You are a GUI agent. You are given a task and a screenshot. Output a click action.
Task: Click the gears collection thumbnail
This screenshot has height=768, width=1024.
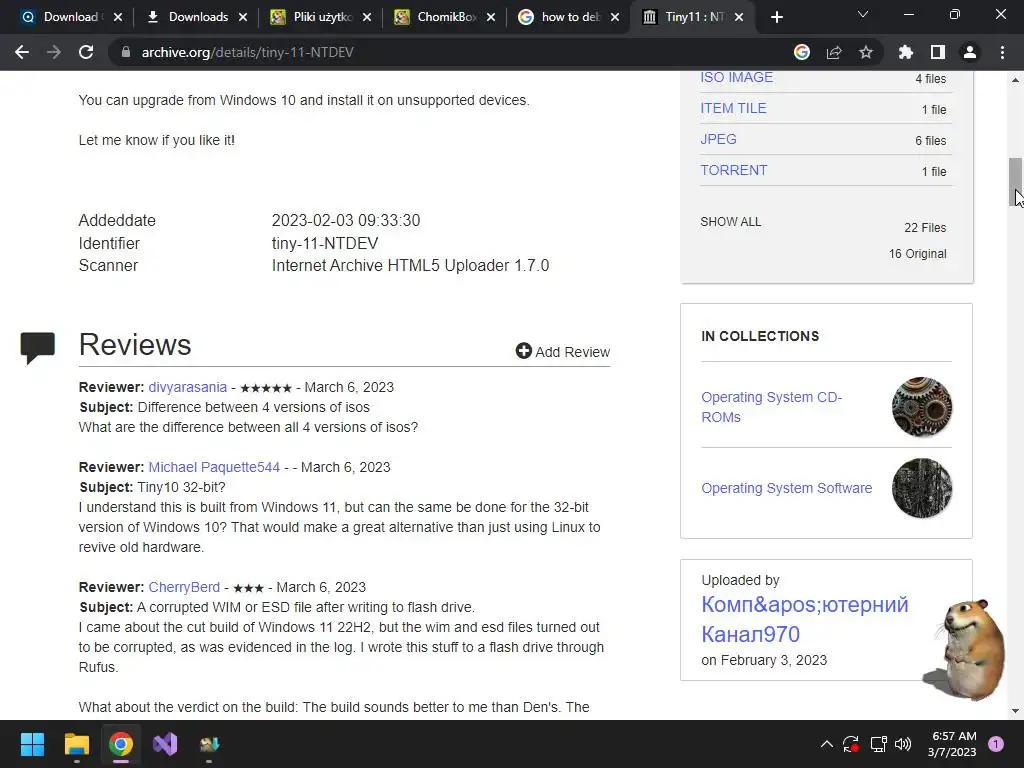point(921,407)
